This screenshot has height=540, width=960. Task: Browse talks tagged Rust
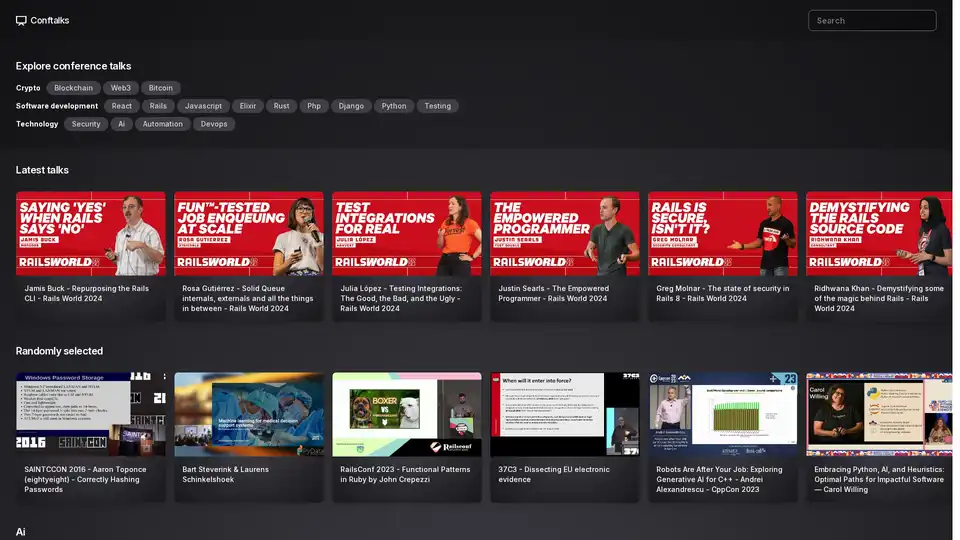click(x=282, y=106)
